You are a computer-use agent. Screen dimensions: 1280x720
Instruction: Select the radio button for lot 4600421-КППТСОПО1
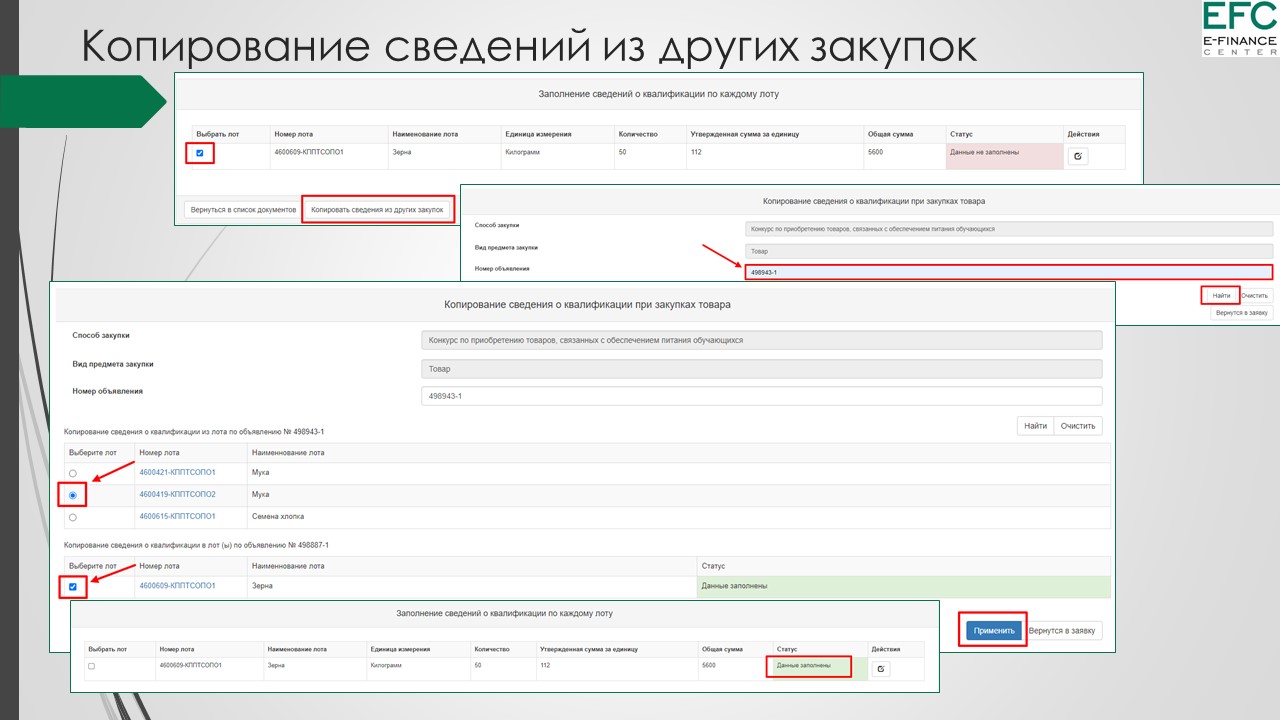click(73, 473)
